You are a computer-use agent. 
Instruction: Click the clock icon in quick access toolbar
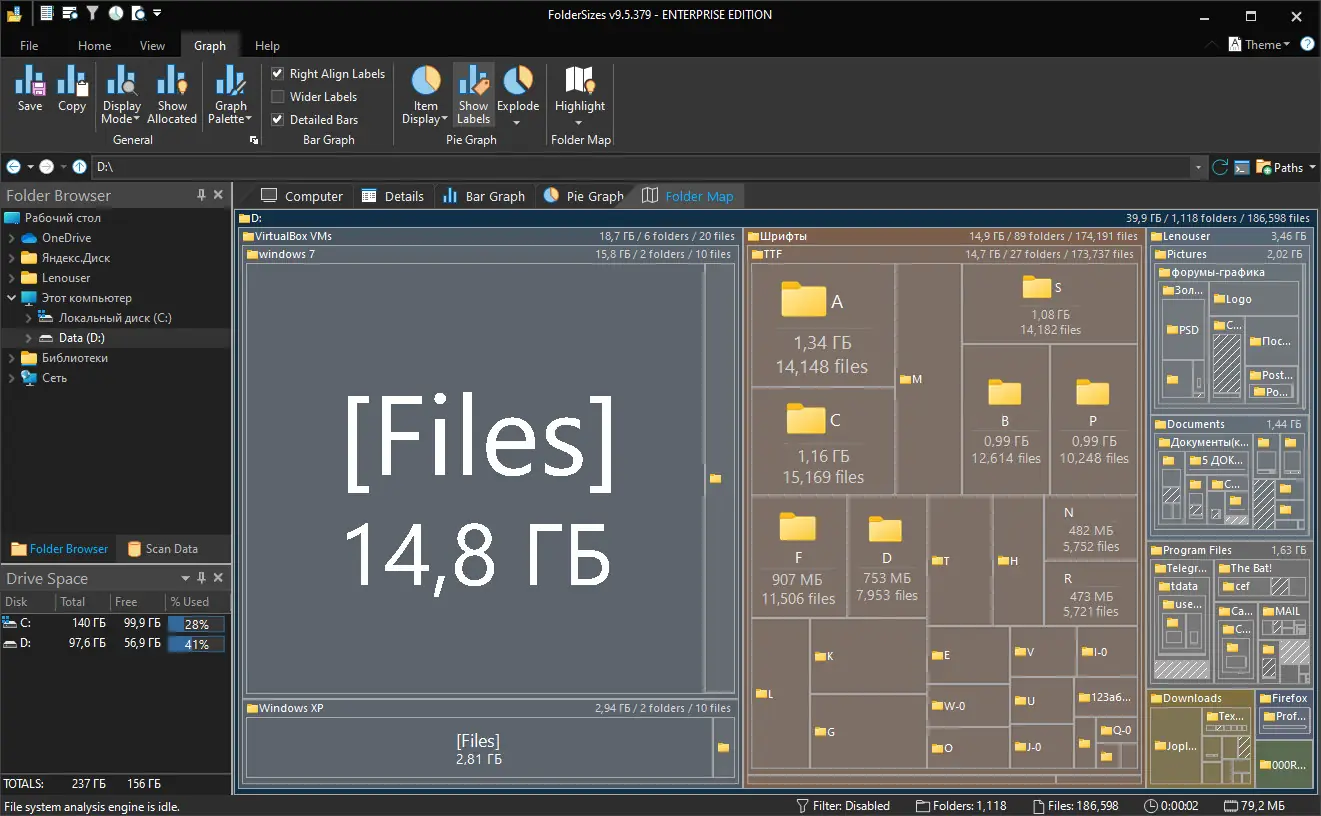click(115, 14)
